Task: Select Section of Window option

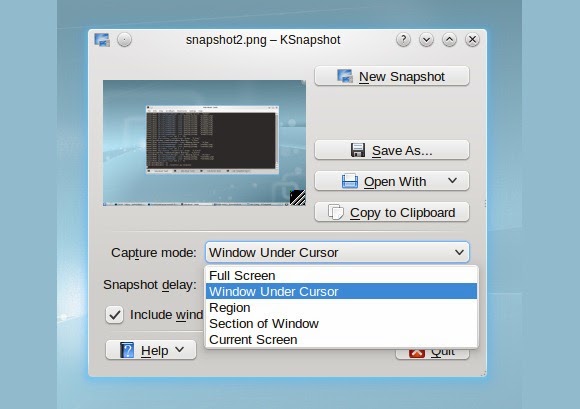Action: (x=341, y=324)
